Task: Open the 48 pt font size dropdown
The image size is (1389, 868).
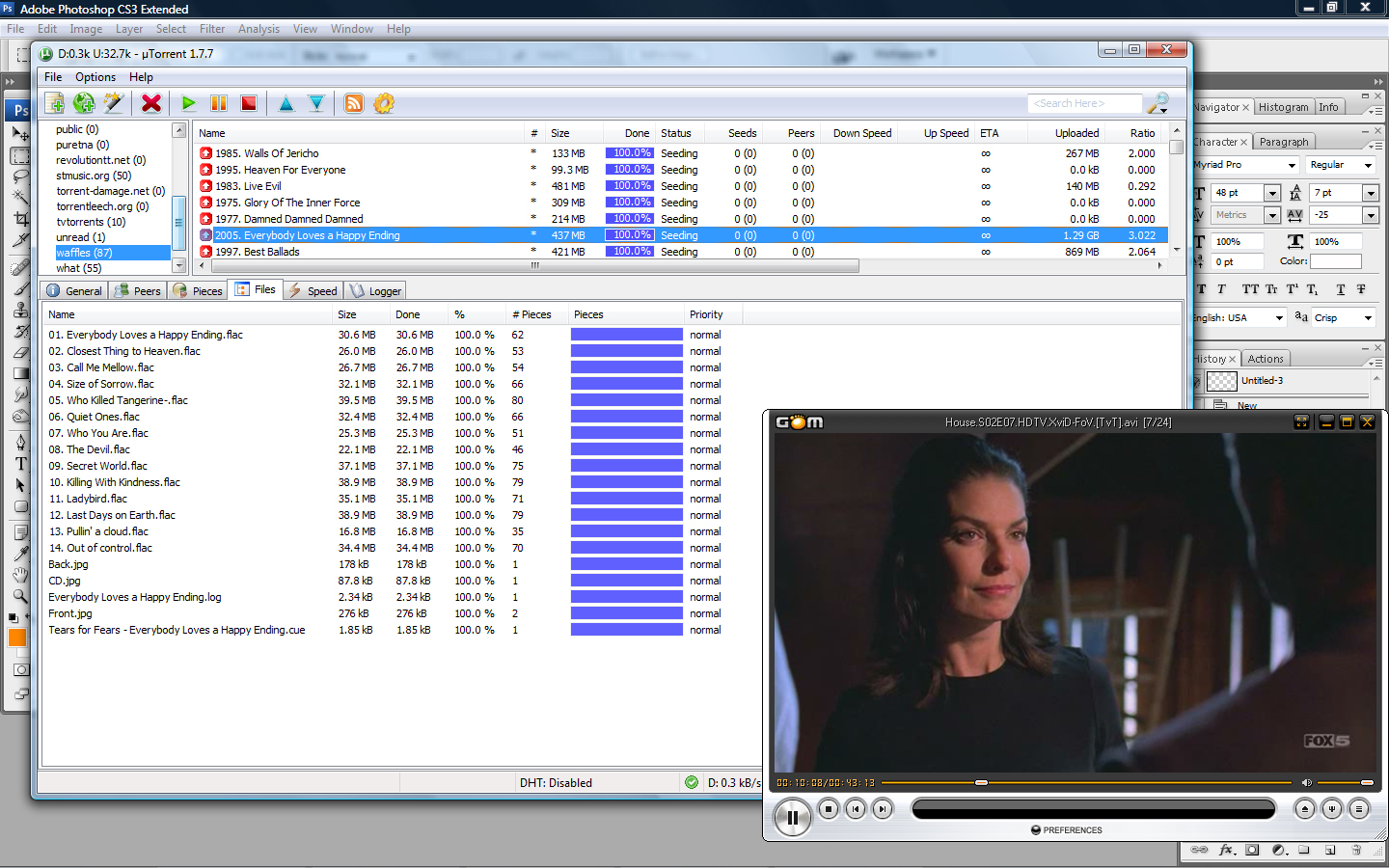Action: pos(1272,193)
